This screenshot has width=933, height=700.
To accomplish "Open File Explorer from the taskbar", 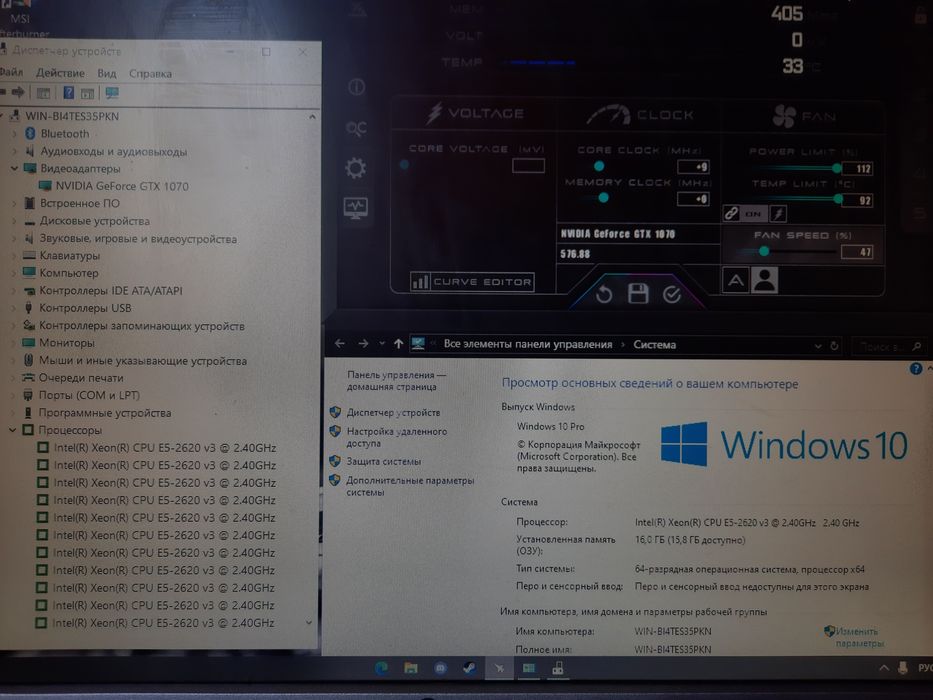I will (x=411, y=668).
